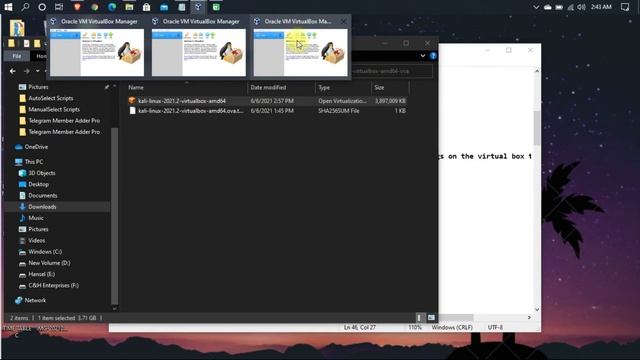This screenshot has width=640, height=360.
Task: Open Music in navigation pane
Action: click(36, 218)
